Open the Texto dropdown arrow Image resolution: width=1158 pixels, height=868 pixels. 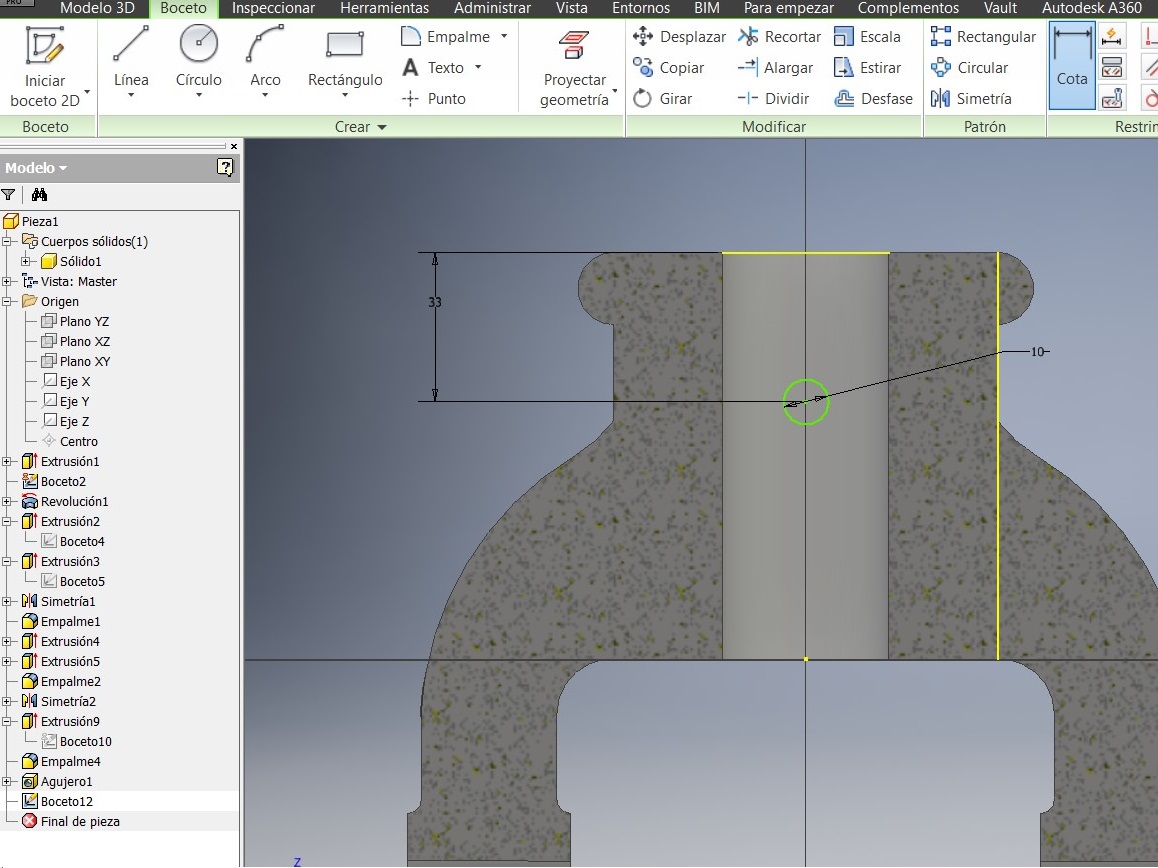478,67
